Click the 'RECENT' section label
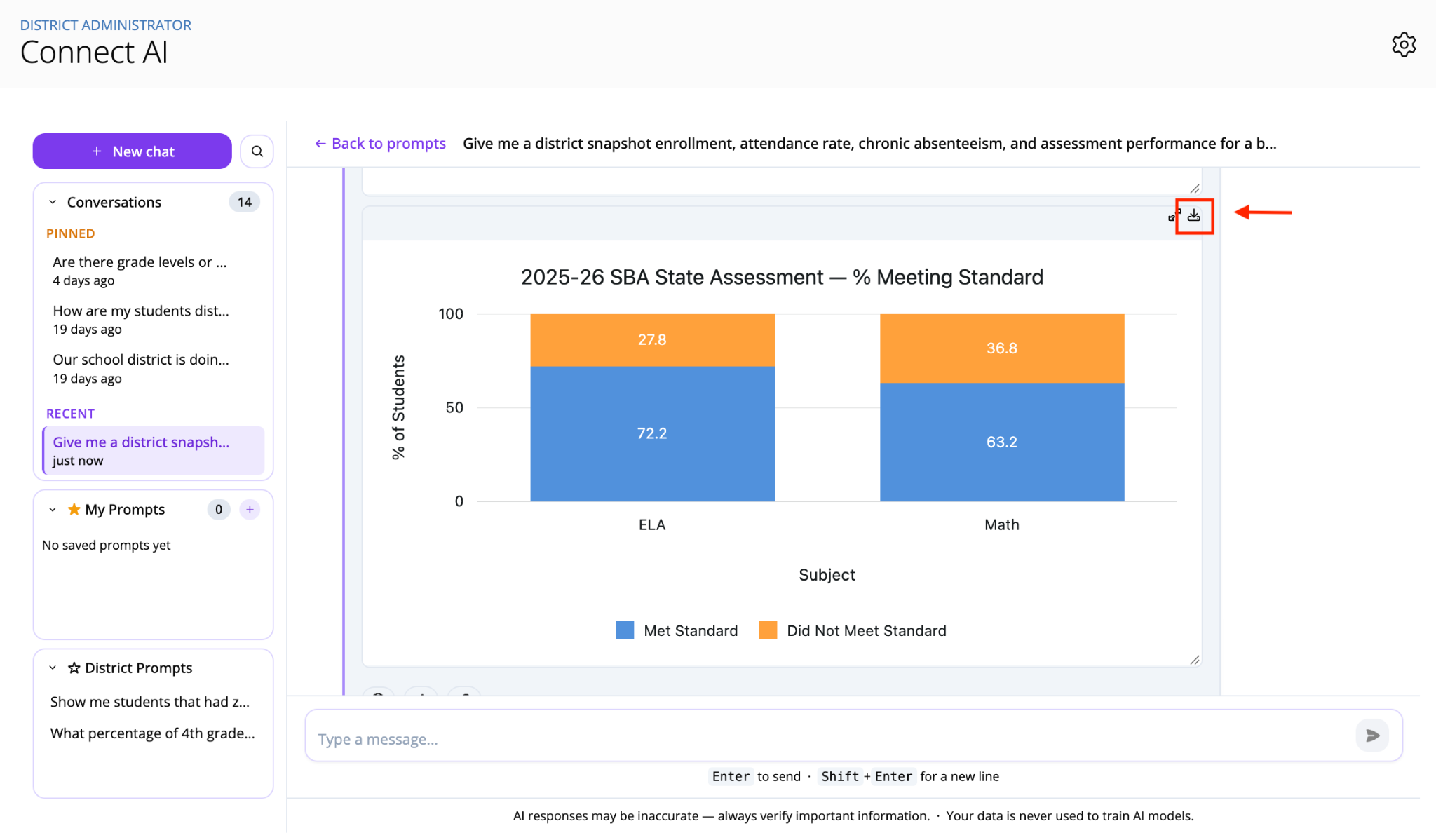 [x=70, y=414]
